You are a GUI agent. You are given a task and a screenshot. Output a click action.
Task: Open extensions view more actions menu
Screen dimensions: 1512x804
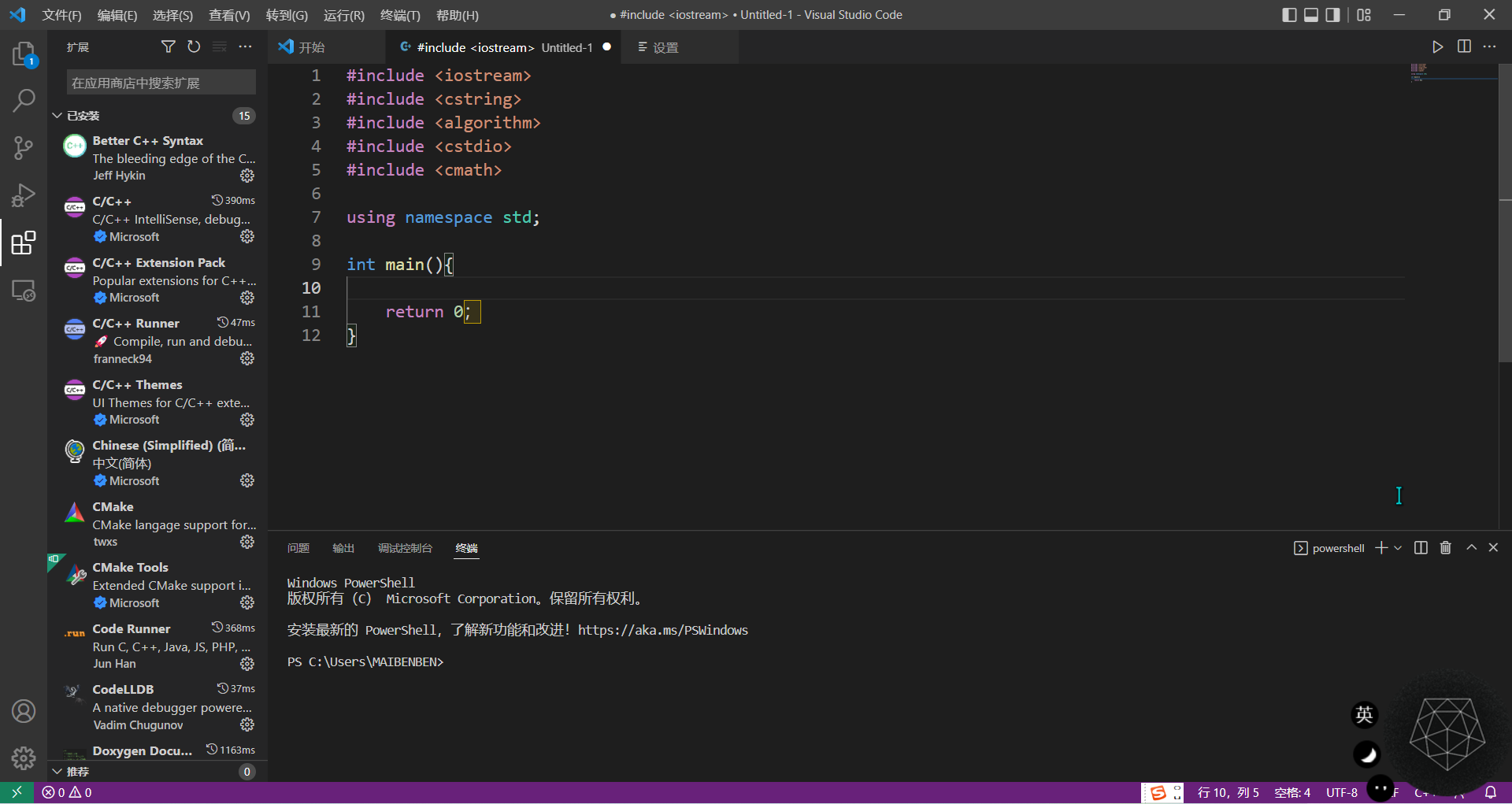(x=246, y=47)
